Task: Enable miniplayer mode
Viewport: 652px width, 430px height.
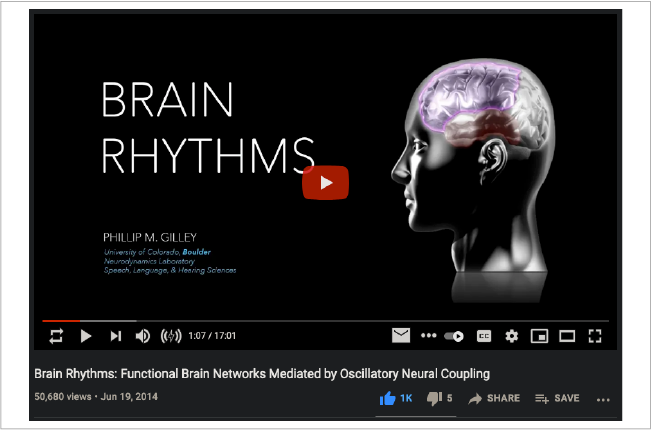Action: [540, 336]
